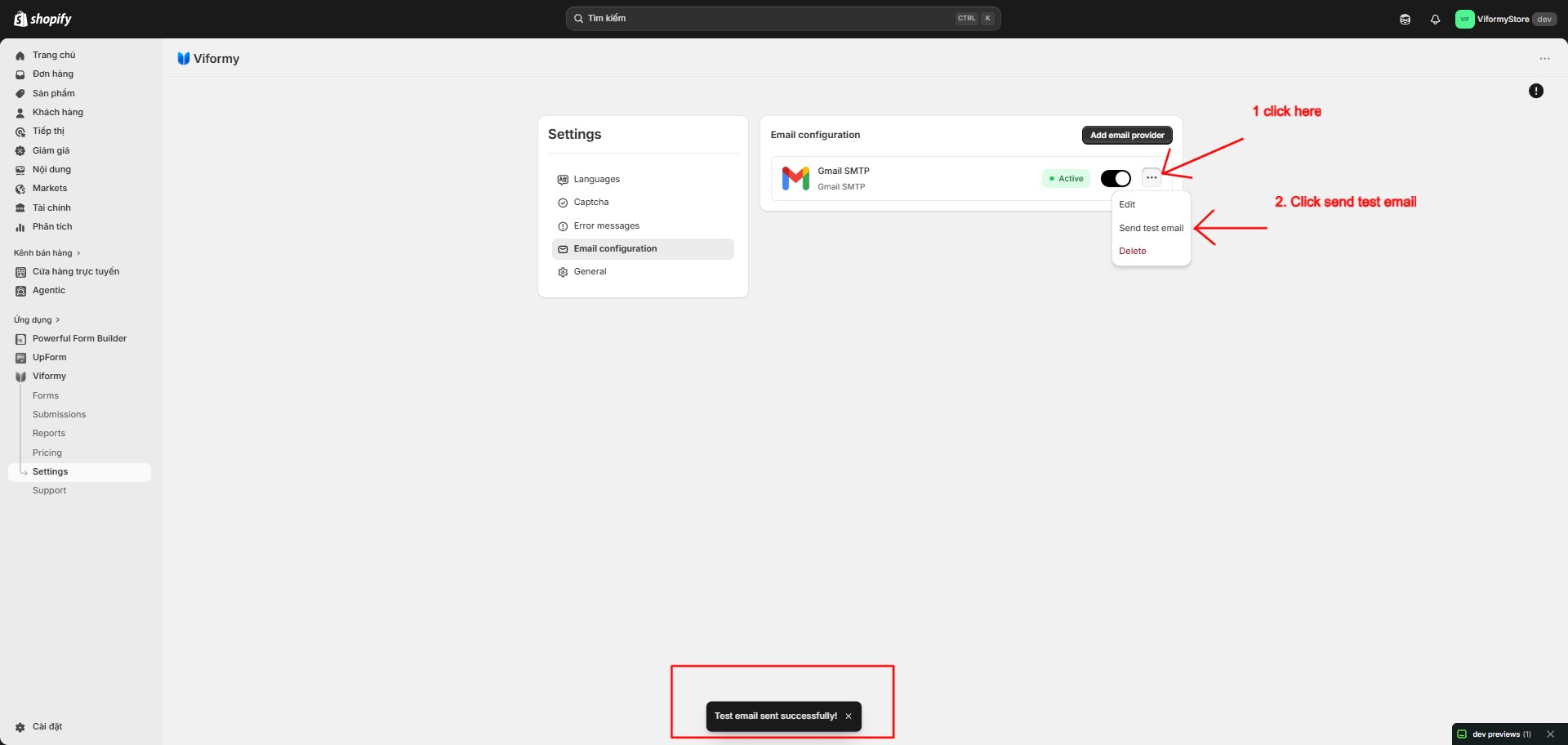Viewport: 1568px width, 745px height.
Task: Open the Languages settings tab
Action: coord(643,179)
